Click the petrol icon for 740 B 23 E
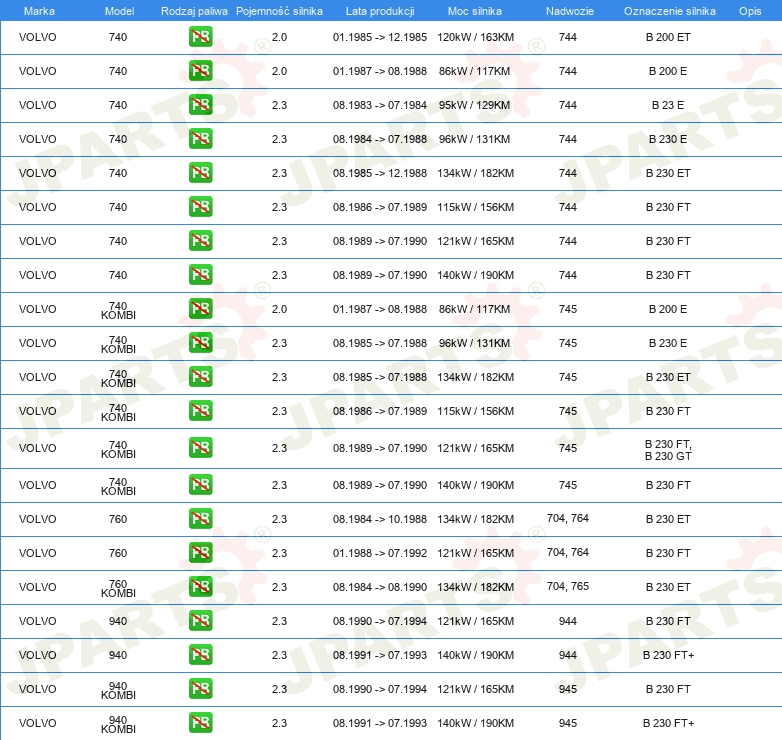This screenshot has height=740, width=782. click(x=200, y=105)
